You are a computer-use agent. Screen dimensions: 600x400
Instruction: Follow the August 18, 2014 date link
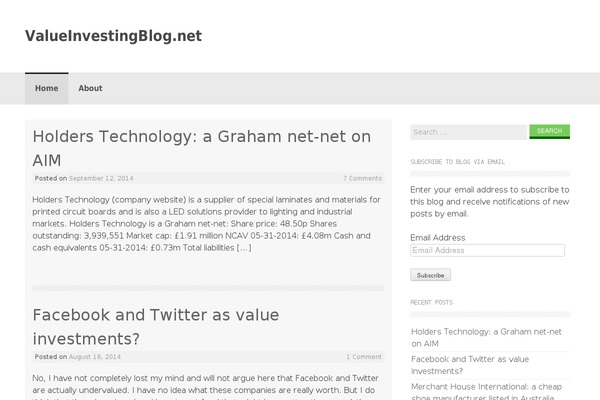pos(95,357)
